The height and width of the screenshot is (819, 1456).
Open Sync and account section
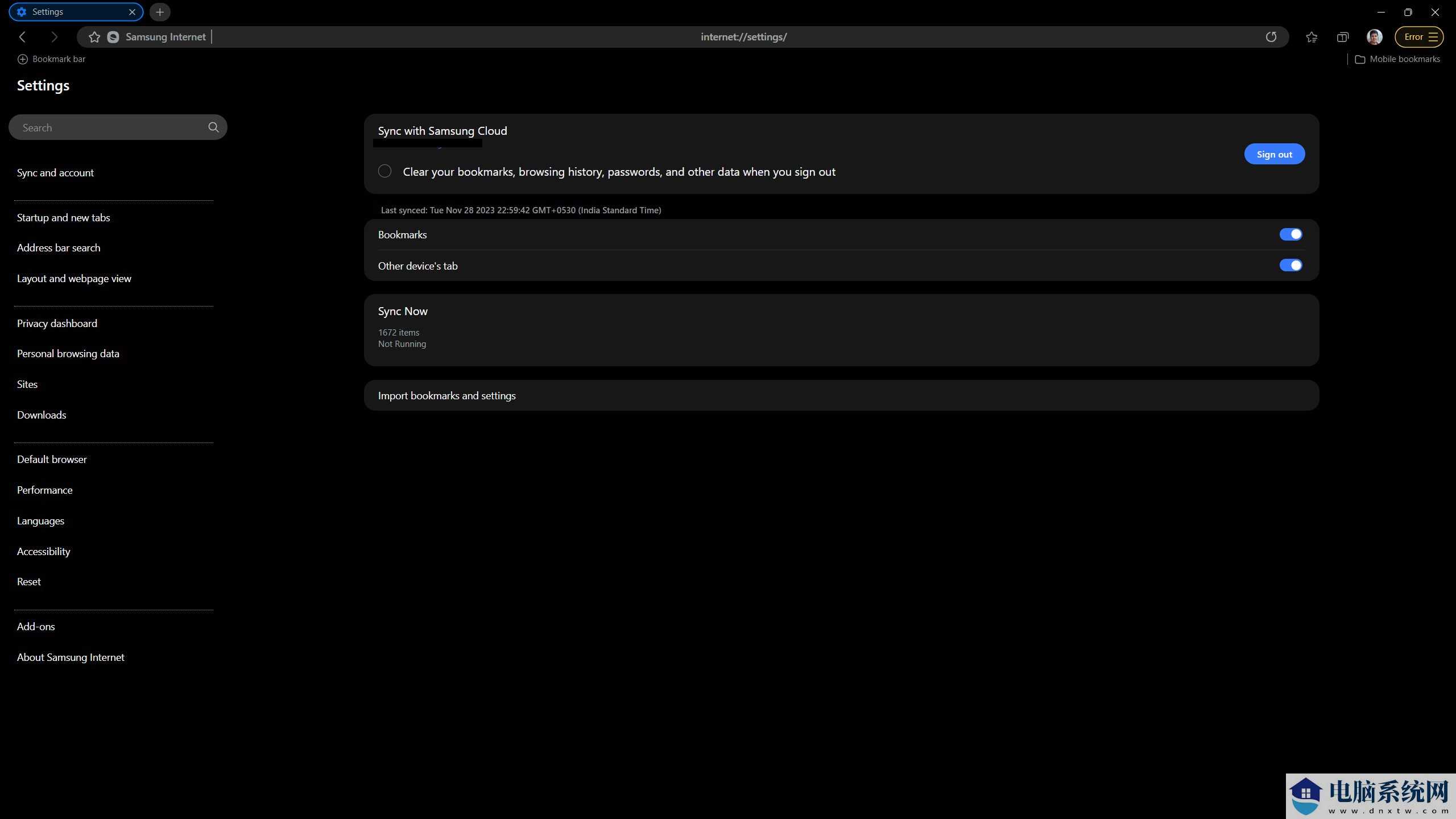tap(55, 173)
